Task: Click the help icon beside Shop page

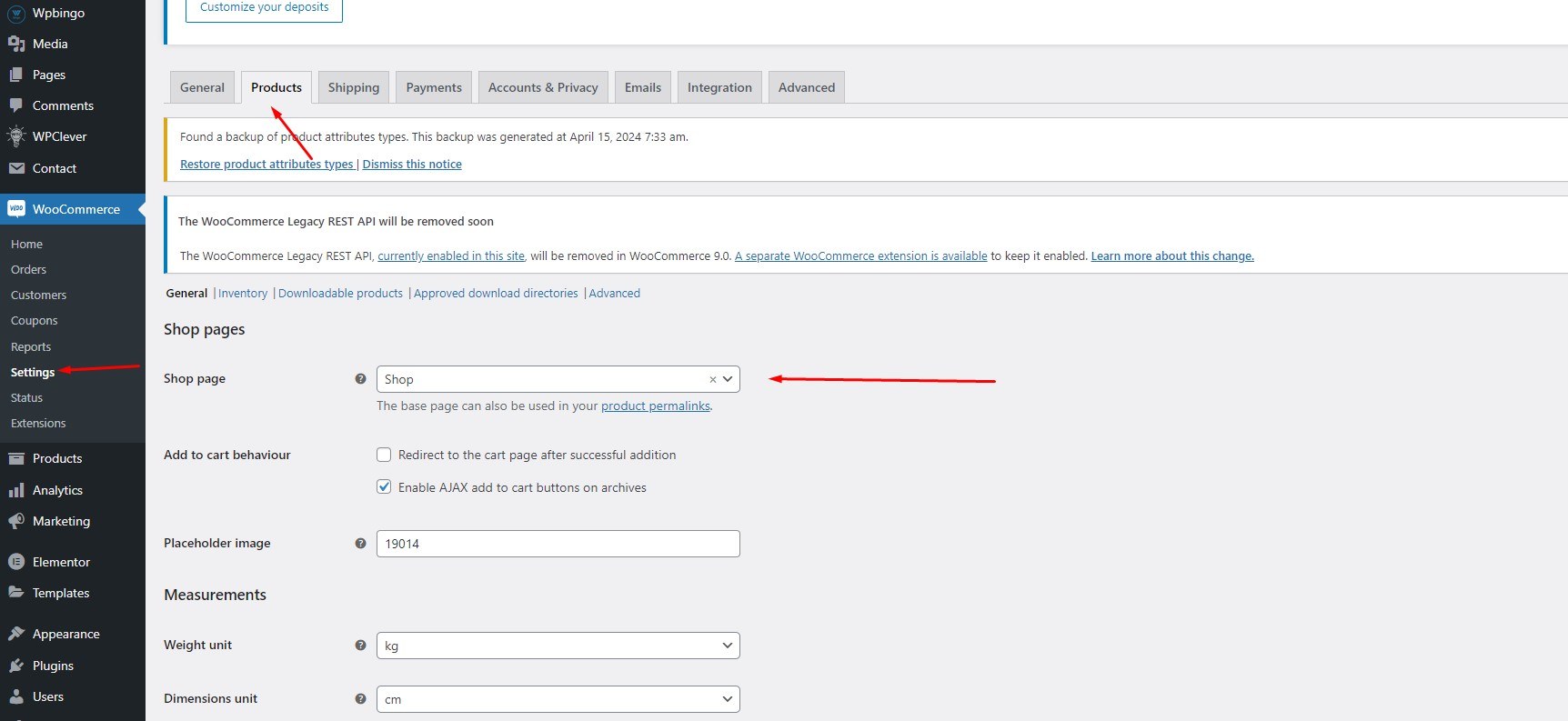Action: [x=360, y=379]
